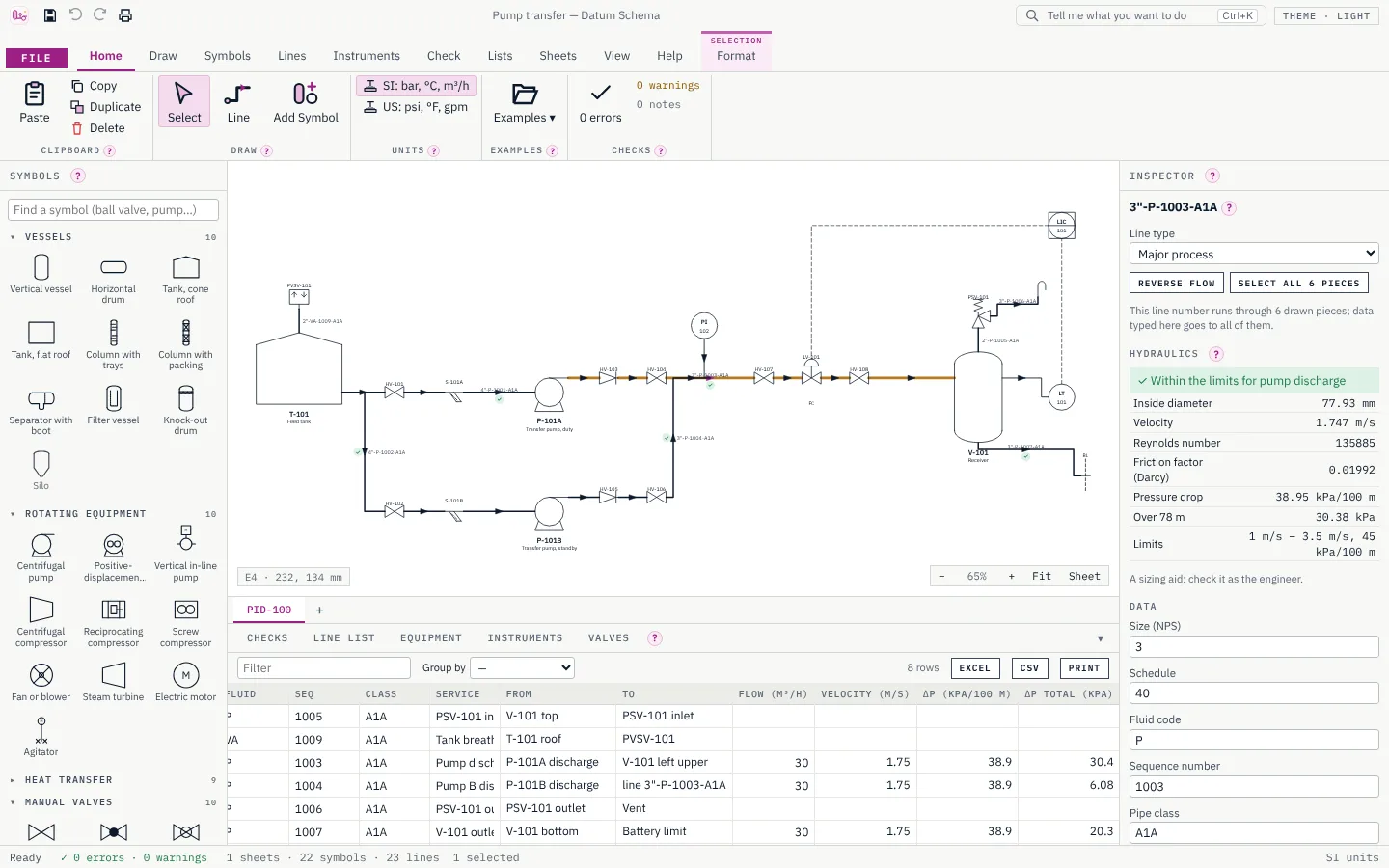Choose the Steam turbine symbol
Image resolution: width=1389 pixels, height=868 pixels.
point(113,682)
